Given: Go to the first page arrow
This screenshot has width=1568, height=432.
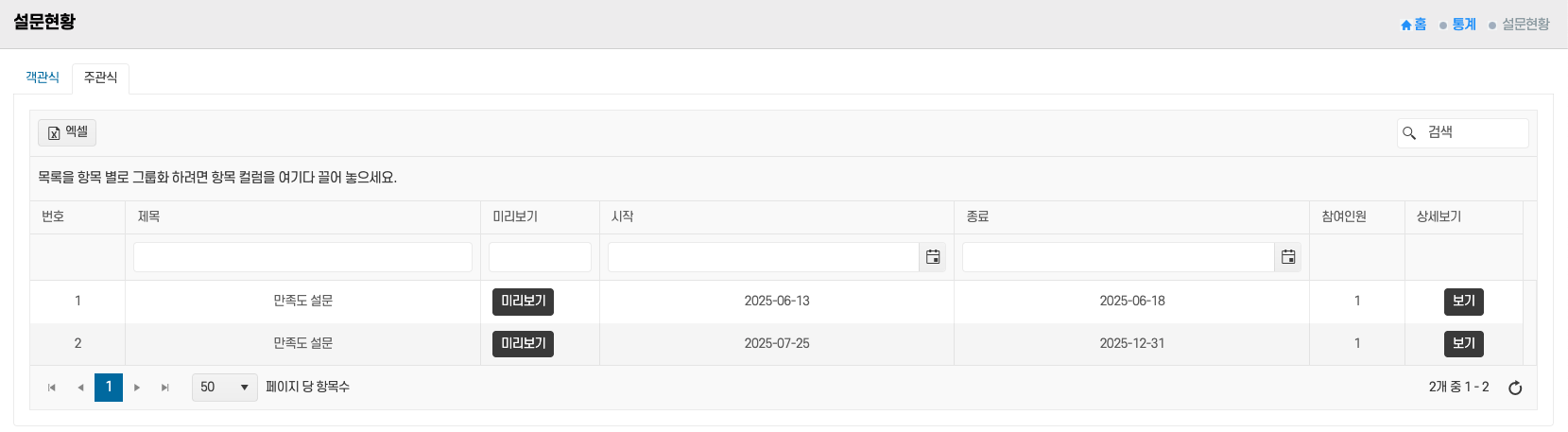Looking at the screenshot, I should coord(52,388).
